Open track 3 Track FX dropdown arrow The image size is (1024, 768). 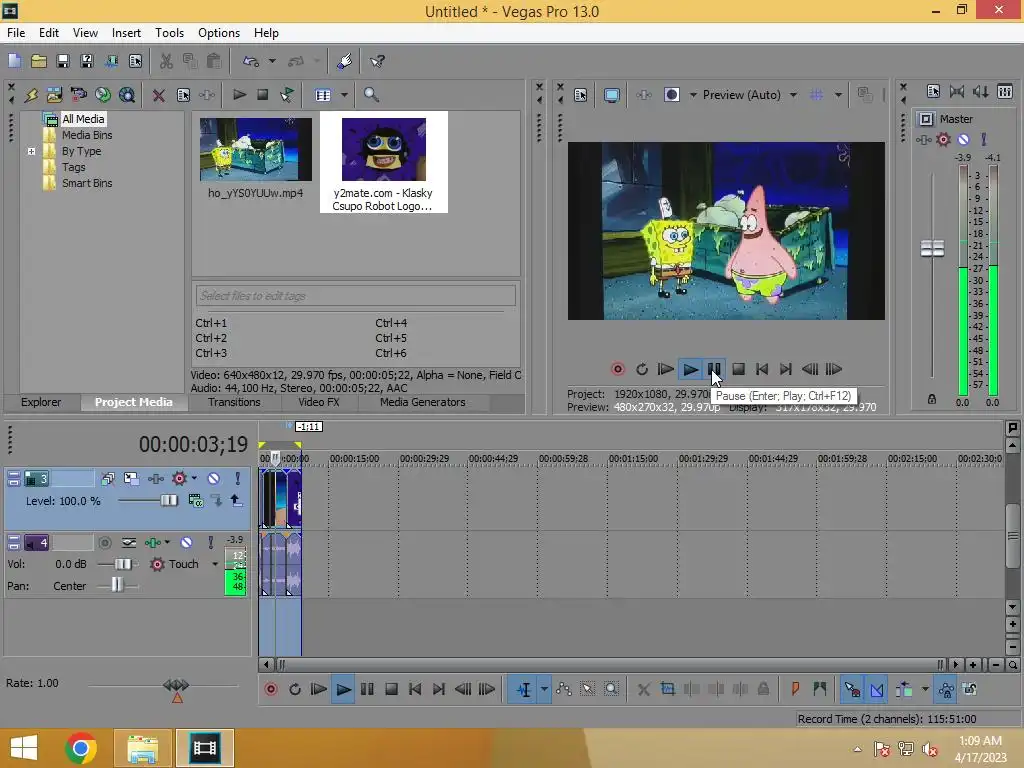pyautogui.click(x=194, y=478)
